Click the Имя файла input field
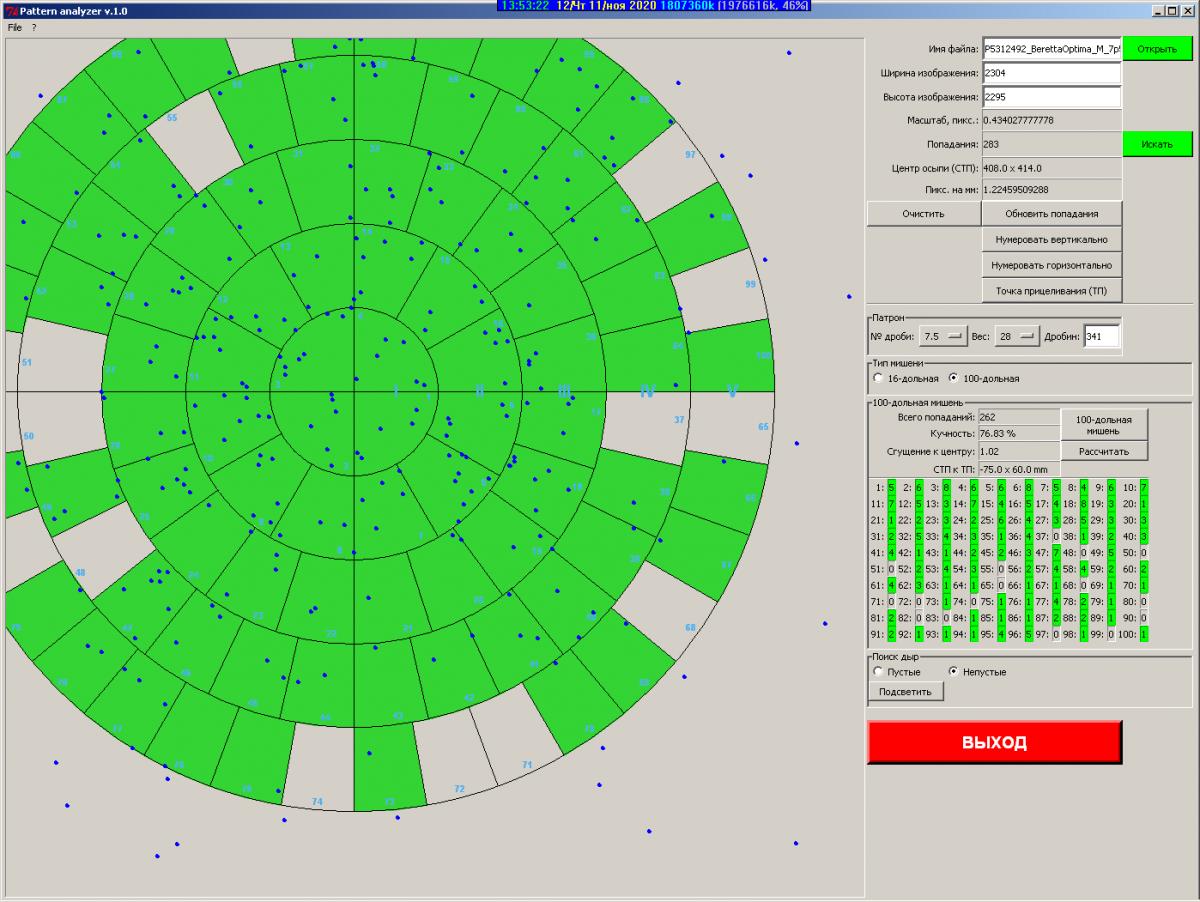1200x902 pixels. (1051, 49)
